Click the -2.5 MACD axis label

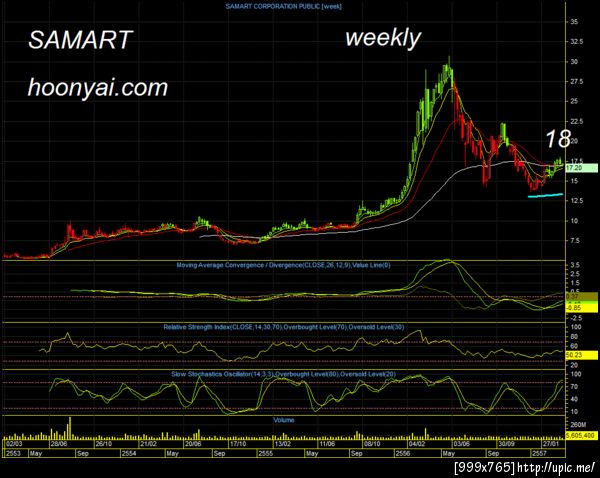coord(576,318)
